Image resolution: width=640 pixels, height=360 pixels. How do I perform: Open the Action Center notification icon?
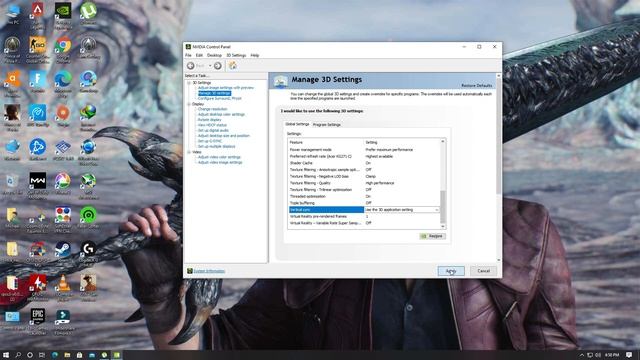(x=629, y=355)
